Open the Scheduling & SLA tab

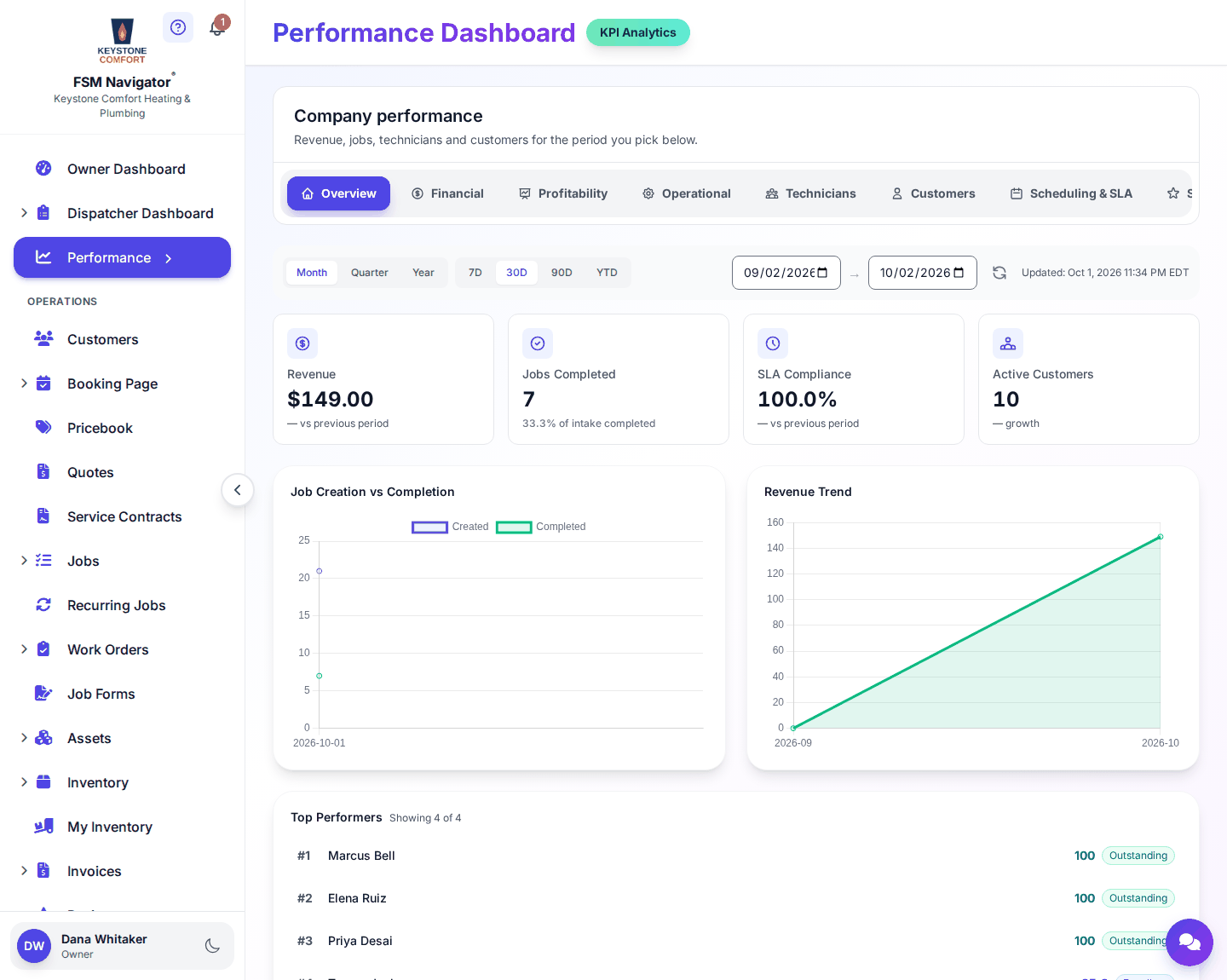1071,193
